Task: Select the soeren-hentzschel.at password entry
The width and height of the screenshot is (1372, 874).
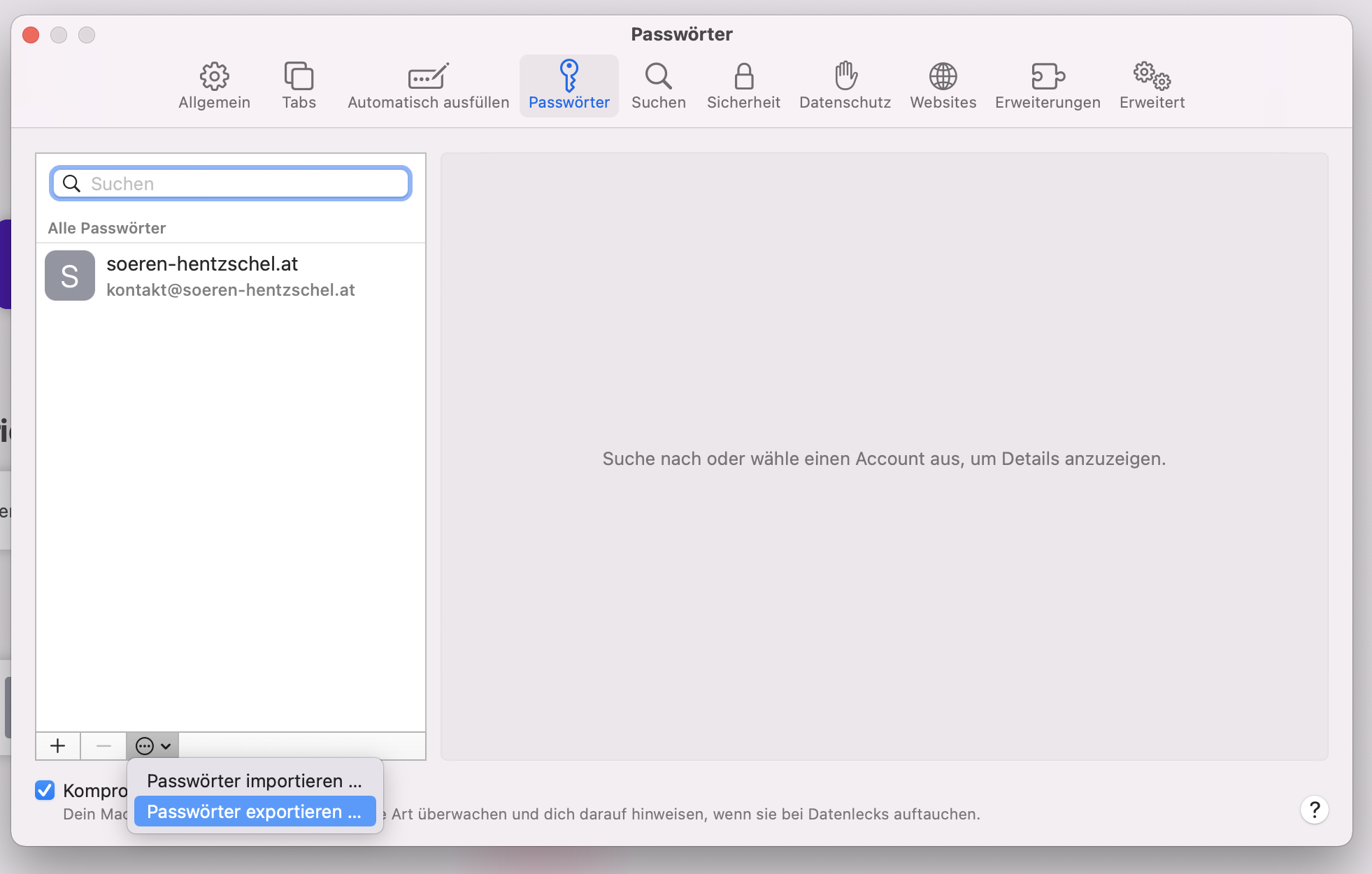Action: pyautogui.click(x=231, y=276)
